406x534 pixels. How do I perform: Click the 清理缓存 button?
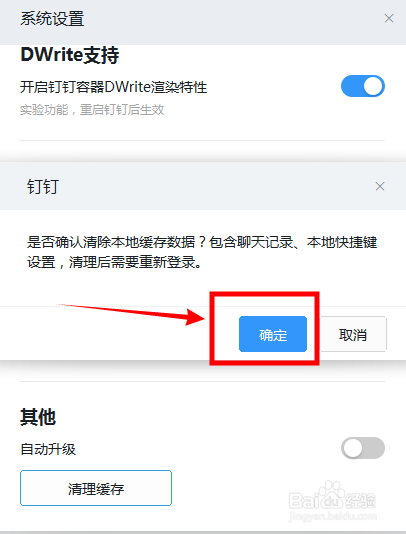coord(96,488)
